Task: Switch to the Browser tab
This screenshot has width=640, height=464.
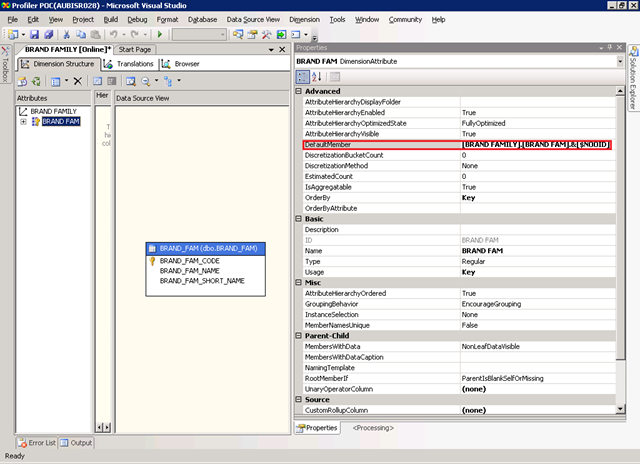Action: [x=180, y=64]
